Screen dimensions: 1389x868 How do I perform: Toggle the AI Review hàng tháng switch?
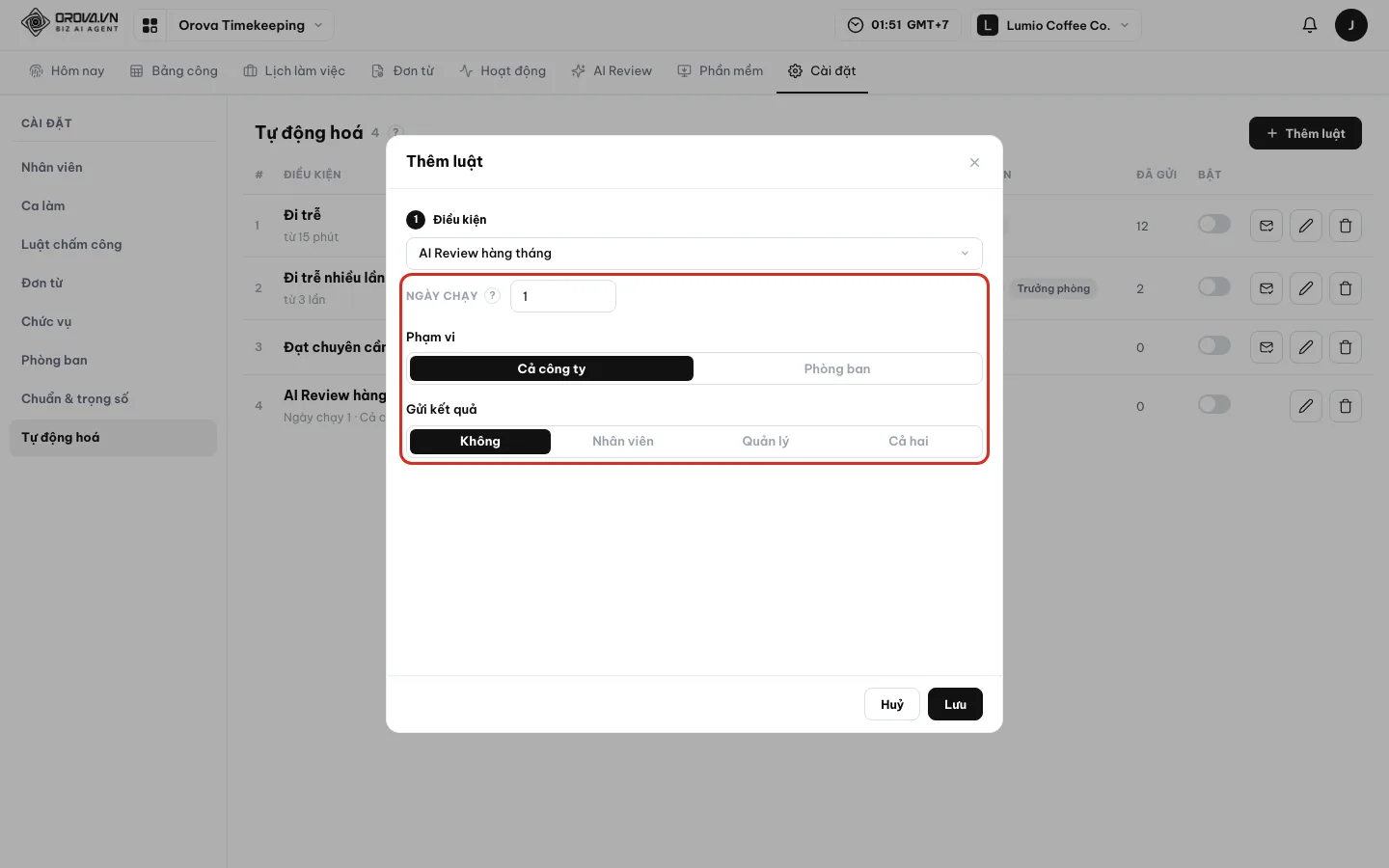click(x=1214, y=404)
